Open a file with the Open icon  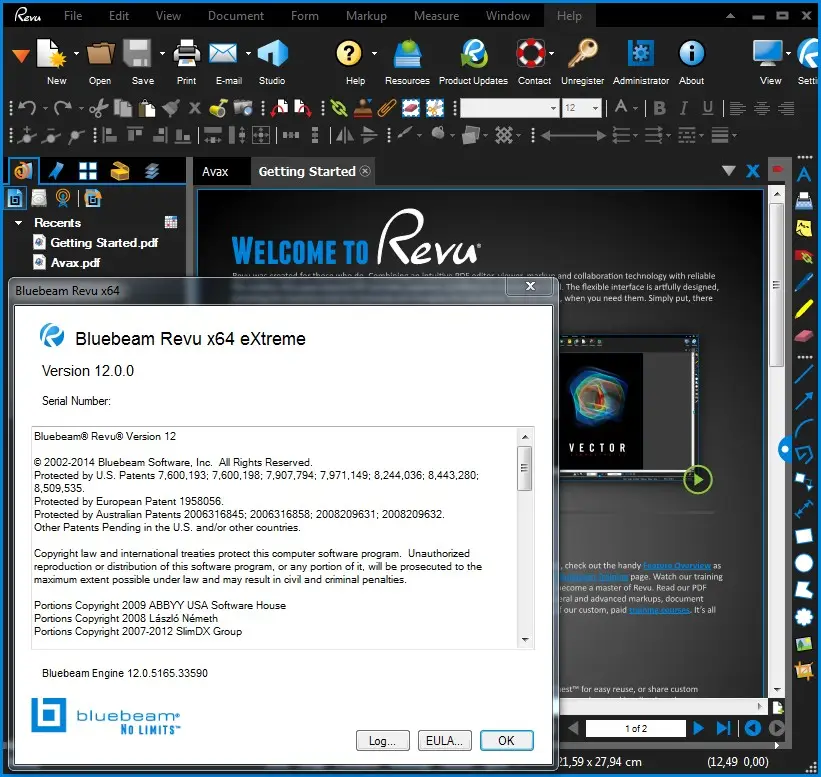point(100,53)
